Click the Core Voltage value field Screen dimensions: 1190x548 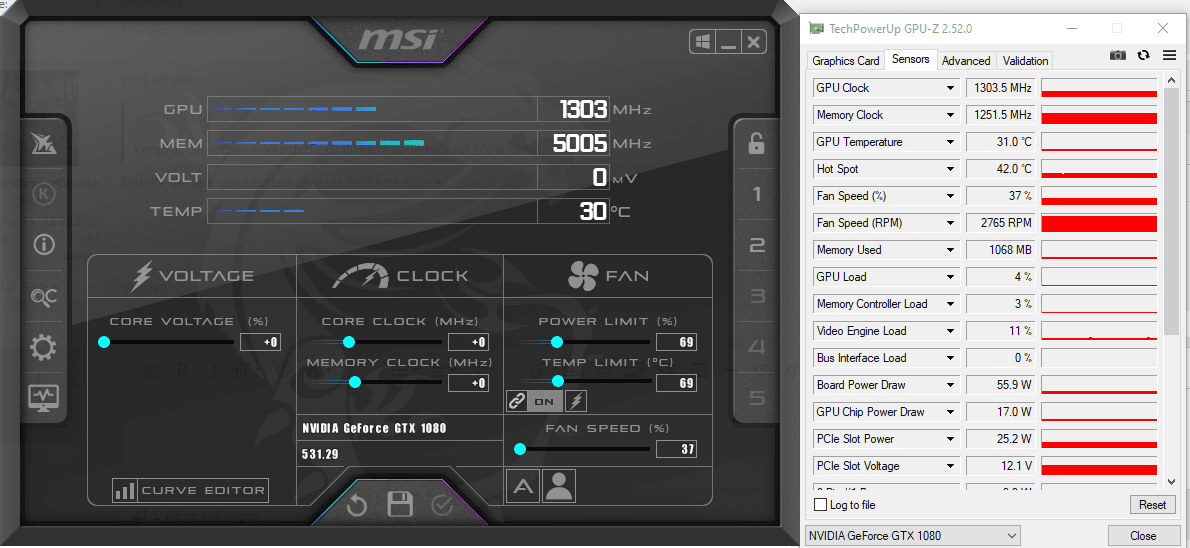[x=260, y=342]
